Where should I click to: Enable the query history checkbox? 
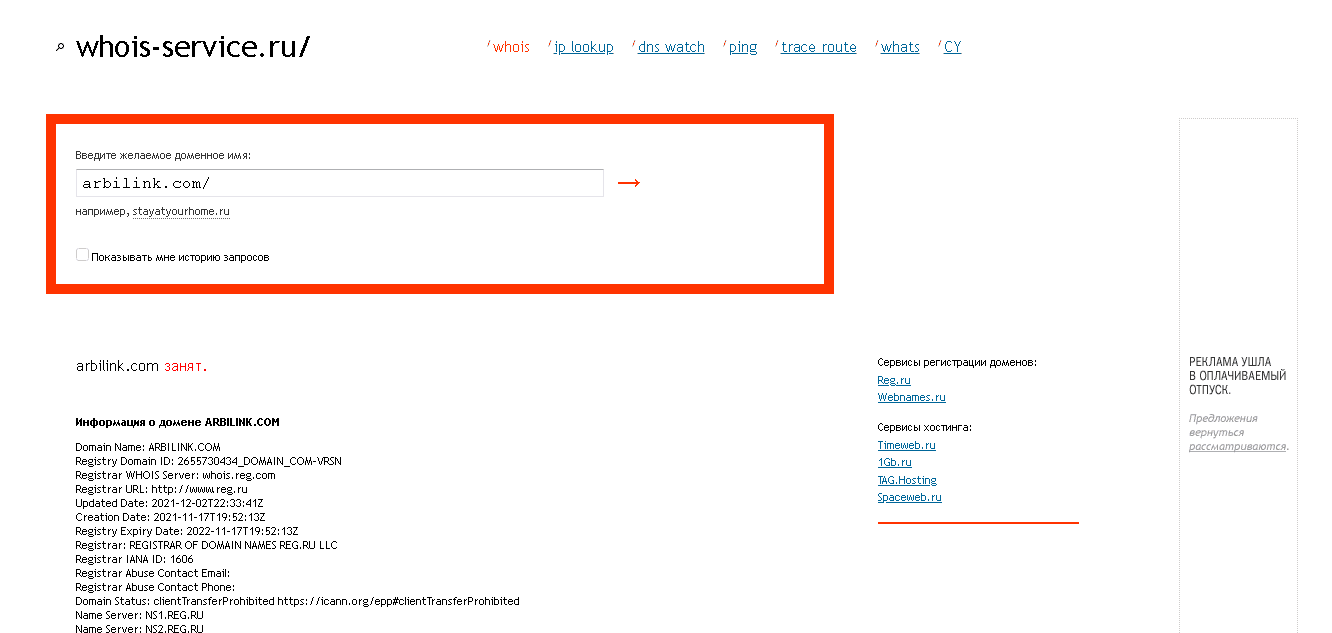(x=83, y=256)
